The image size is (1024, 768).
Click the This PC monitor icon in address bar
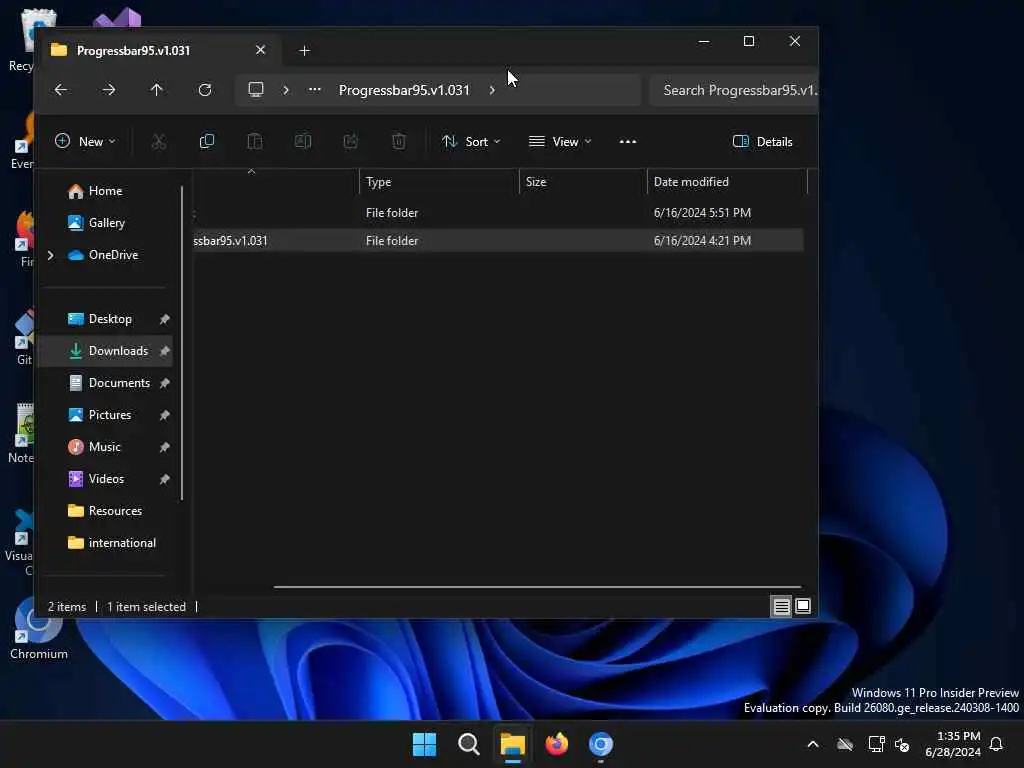pyautogui.click(x=256, y=89)
